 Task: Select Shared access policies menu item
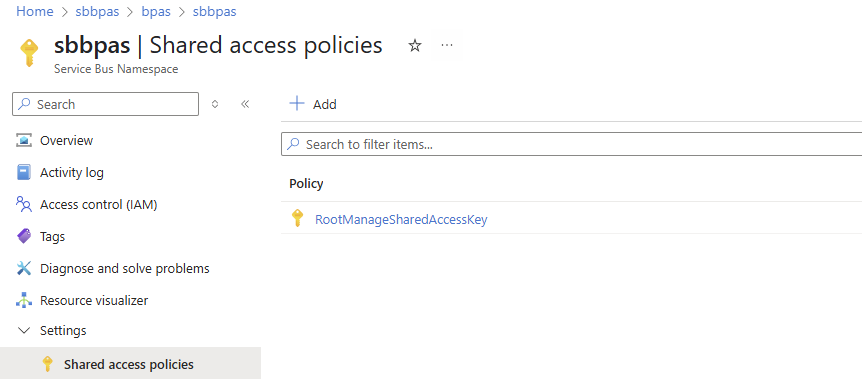click(x=130, y=364)
